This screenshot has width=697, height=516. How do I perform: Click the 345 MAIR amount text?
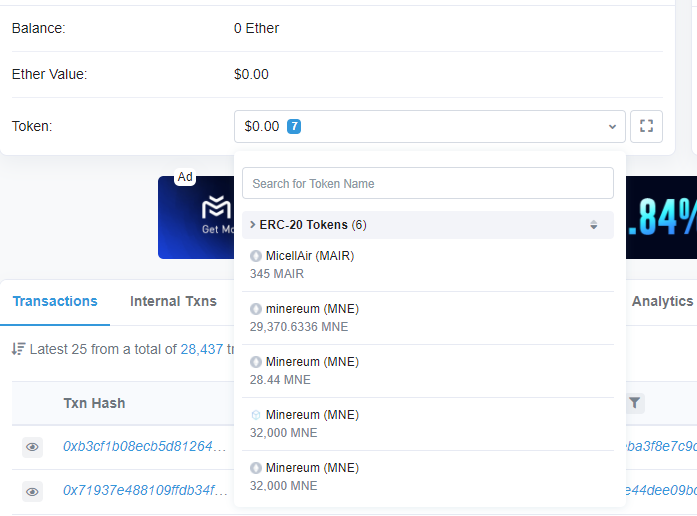click(x=277, y=274)
